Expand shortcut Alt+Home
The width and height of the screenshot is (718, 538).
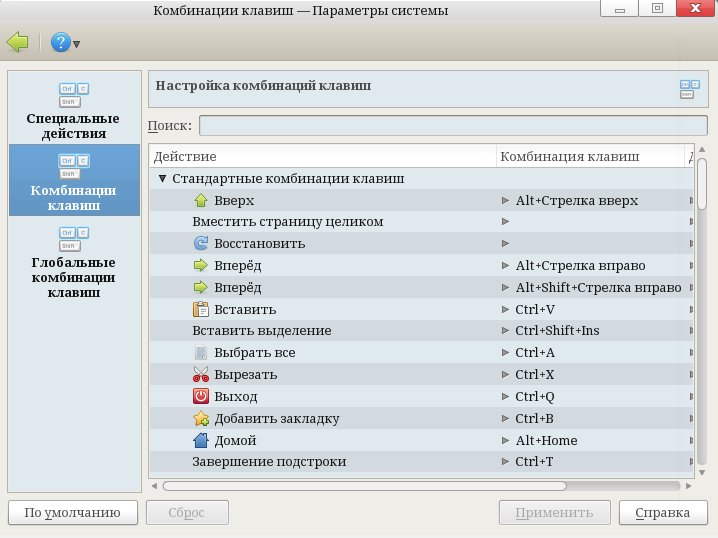tap(505, 440)
